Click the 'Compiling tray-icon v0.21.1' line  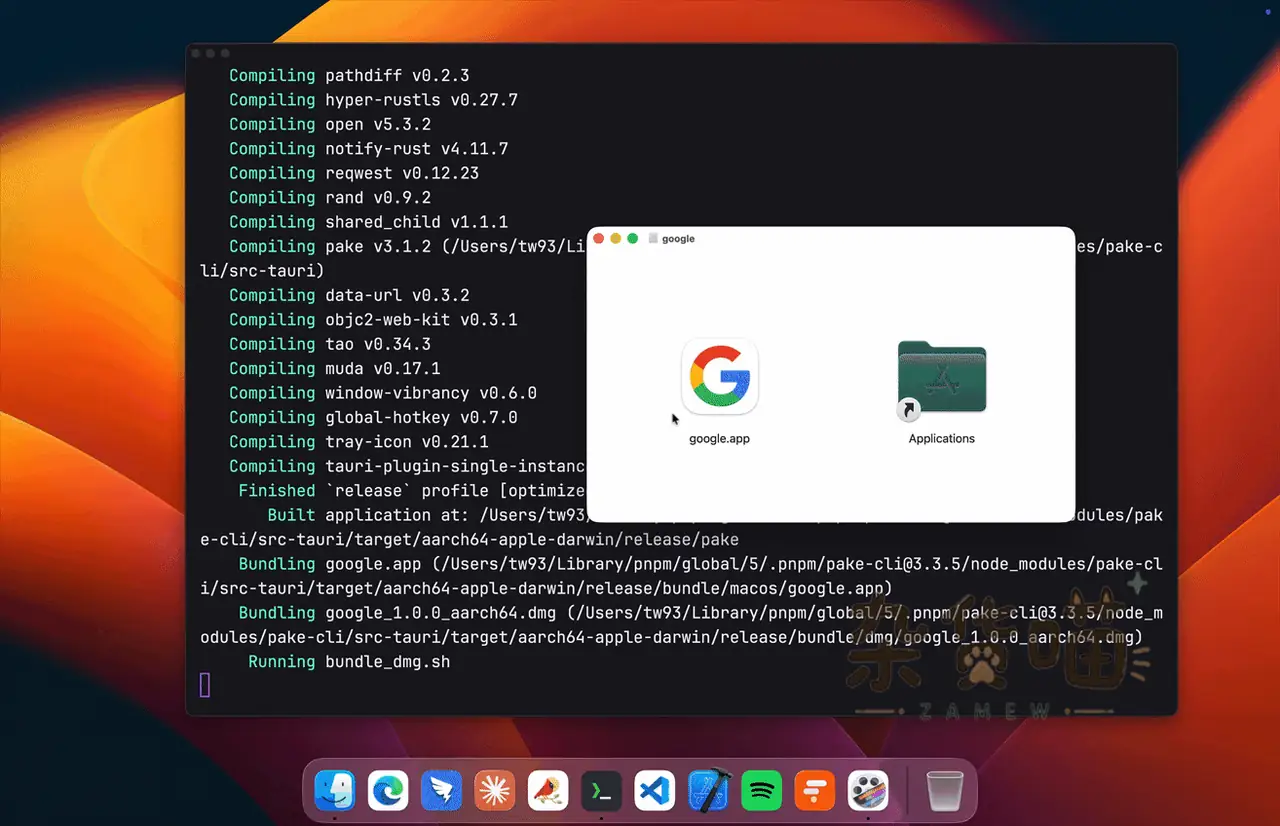[359, 442]
